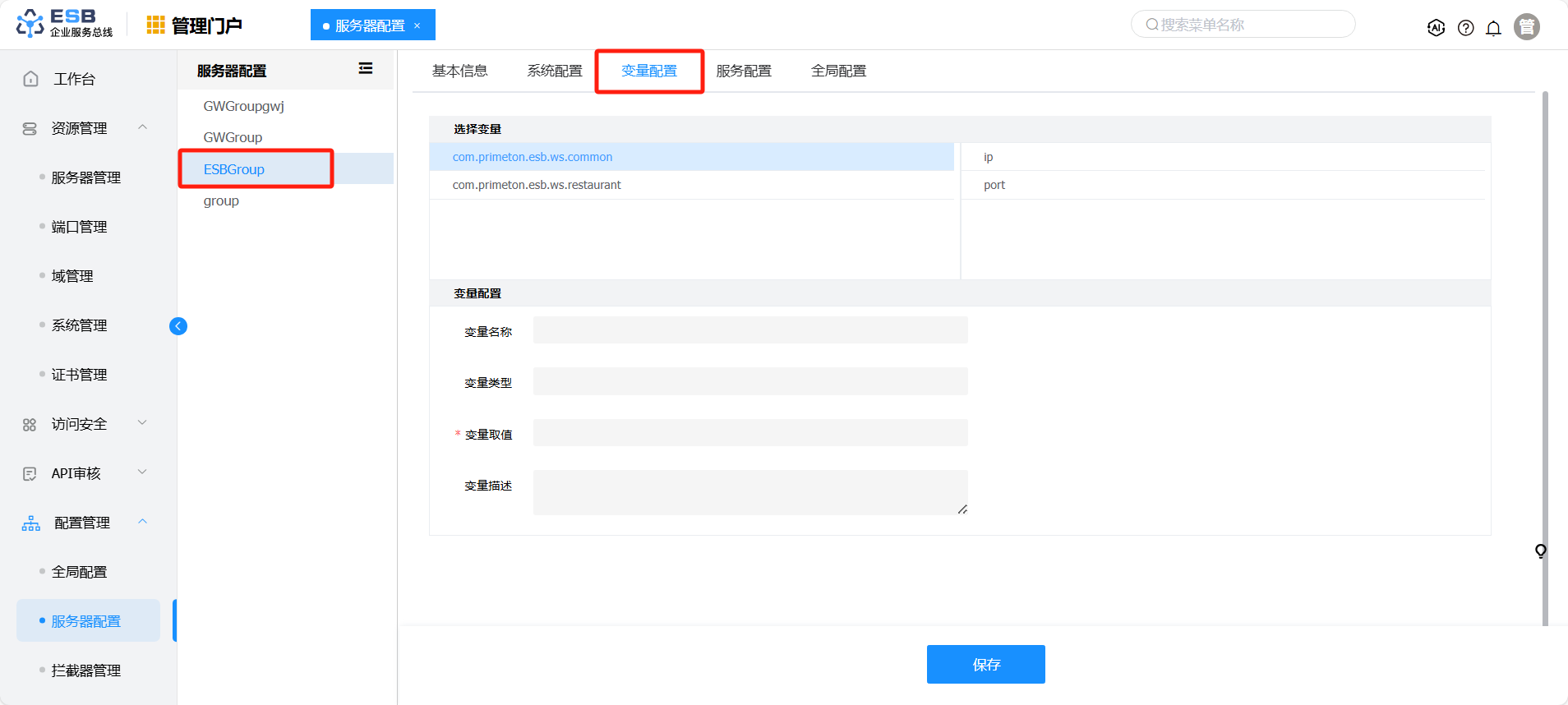Expand the 访问安全 menu section
Image resolution: width=1568 pixels, height=705 pixels.
[142, 423]
